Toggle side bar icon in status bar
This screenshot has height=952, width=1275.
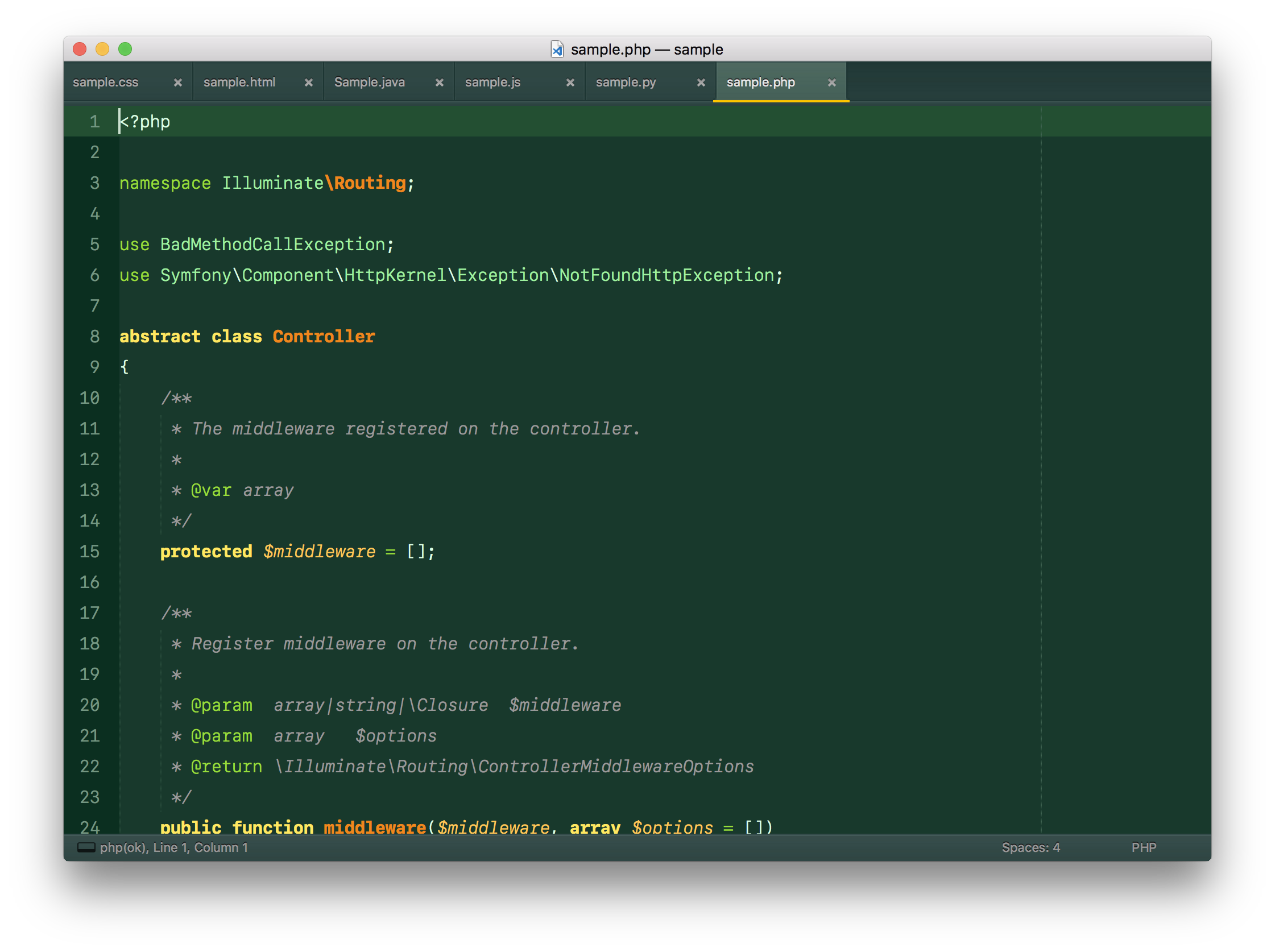pos(86,847)
